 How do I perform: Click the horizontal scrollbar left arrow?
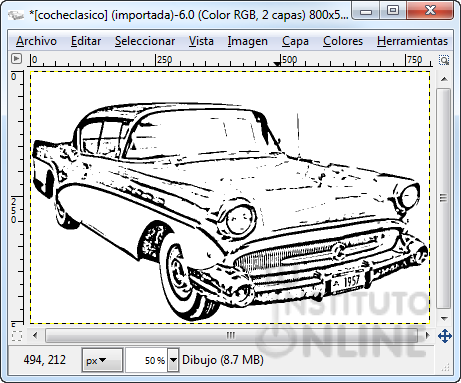35,335
